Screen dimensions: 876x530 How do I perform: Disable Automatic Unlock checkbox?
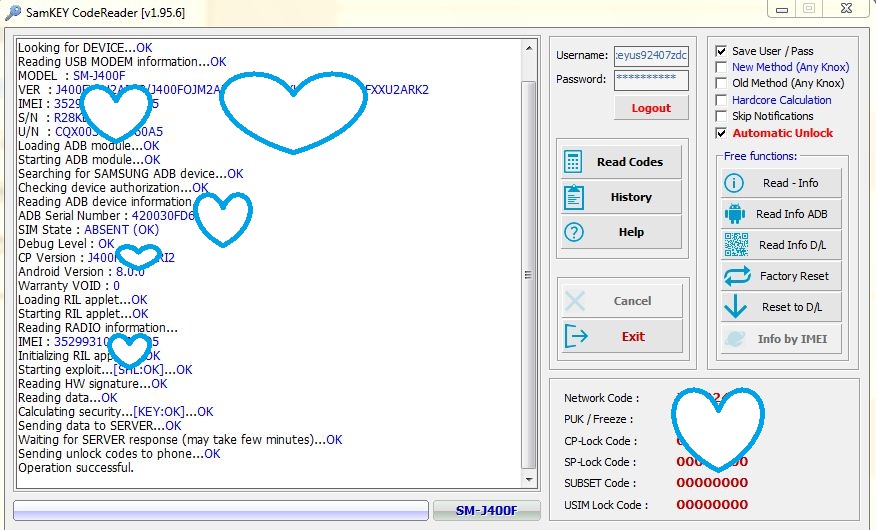(721, 133)
